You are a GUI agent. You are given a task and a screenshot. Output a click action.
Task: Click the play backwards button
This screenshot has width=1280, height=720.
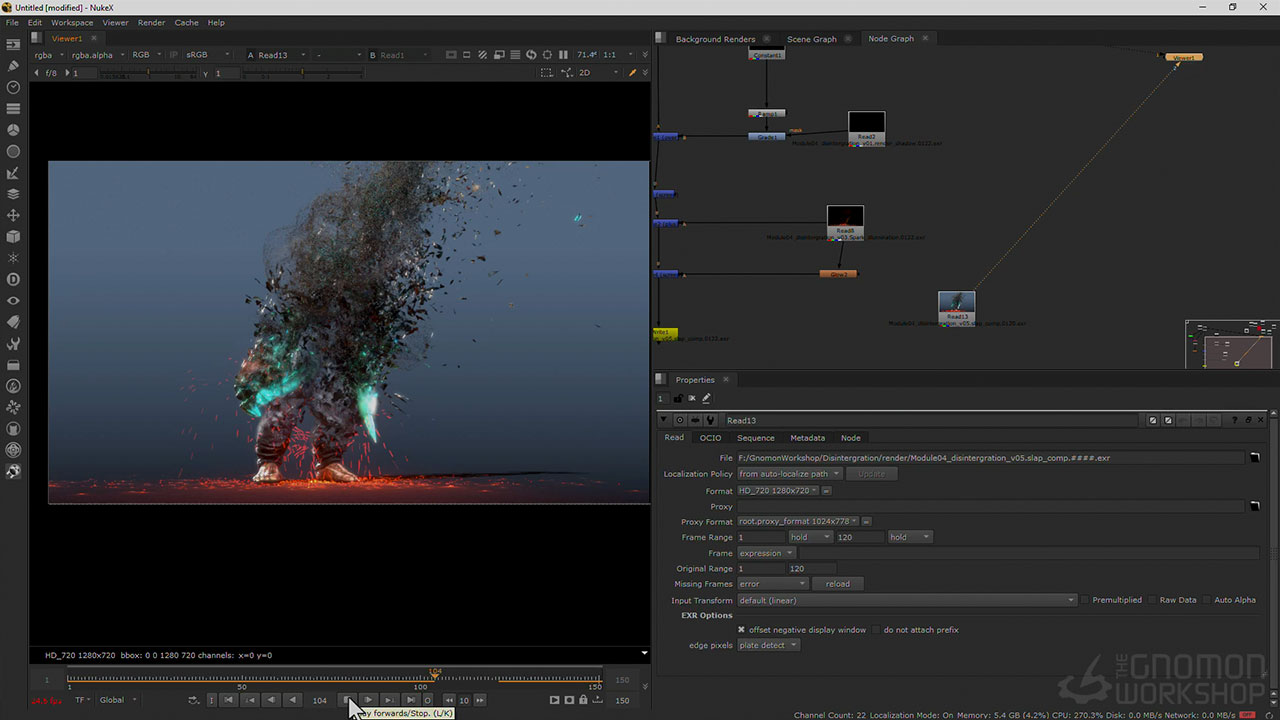[292, 700]
